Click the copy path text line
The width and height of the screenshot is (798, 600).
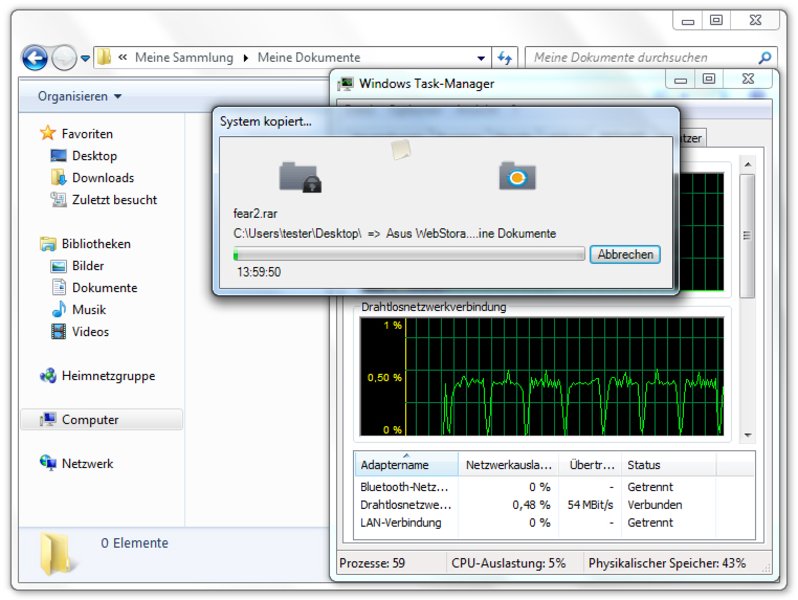(x=394, y=234)
